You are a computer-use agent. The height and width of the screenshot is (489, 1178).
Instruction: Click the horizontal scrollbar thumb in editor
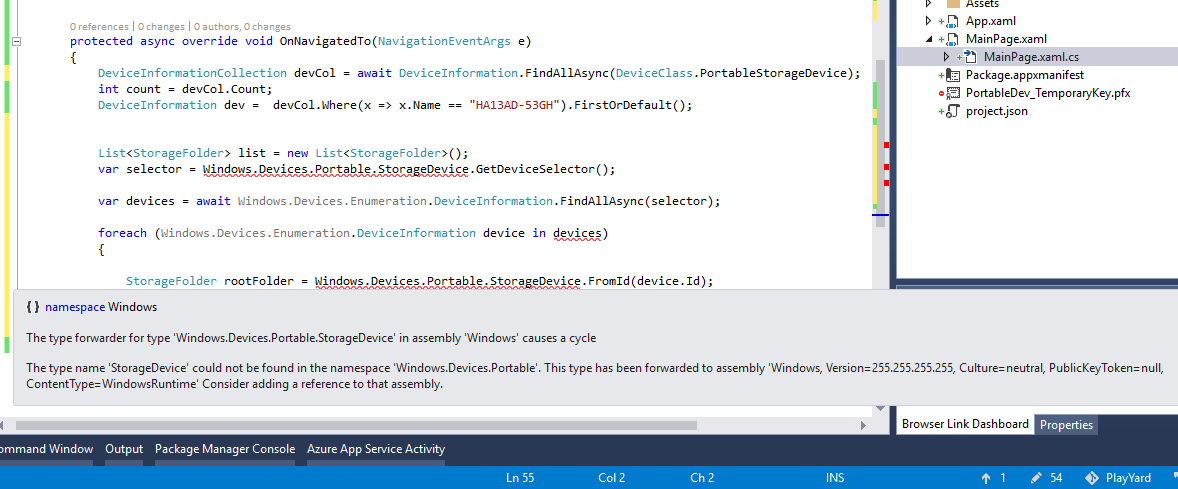pos(355,425)
